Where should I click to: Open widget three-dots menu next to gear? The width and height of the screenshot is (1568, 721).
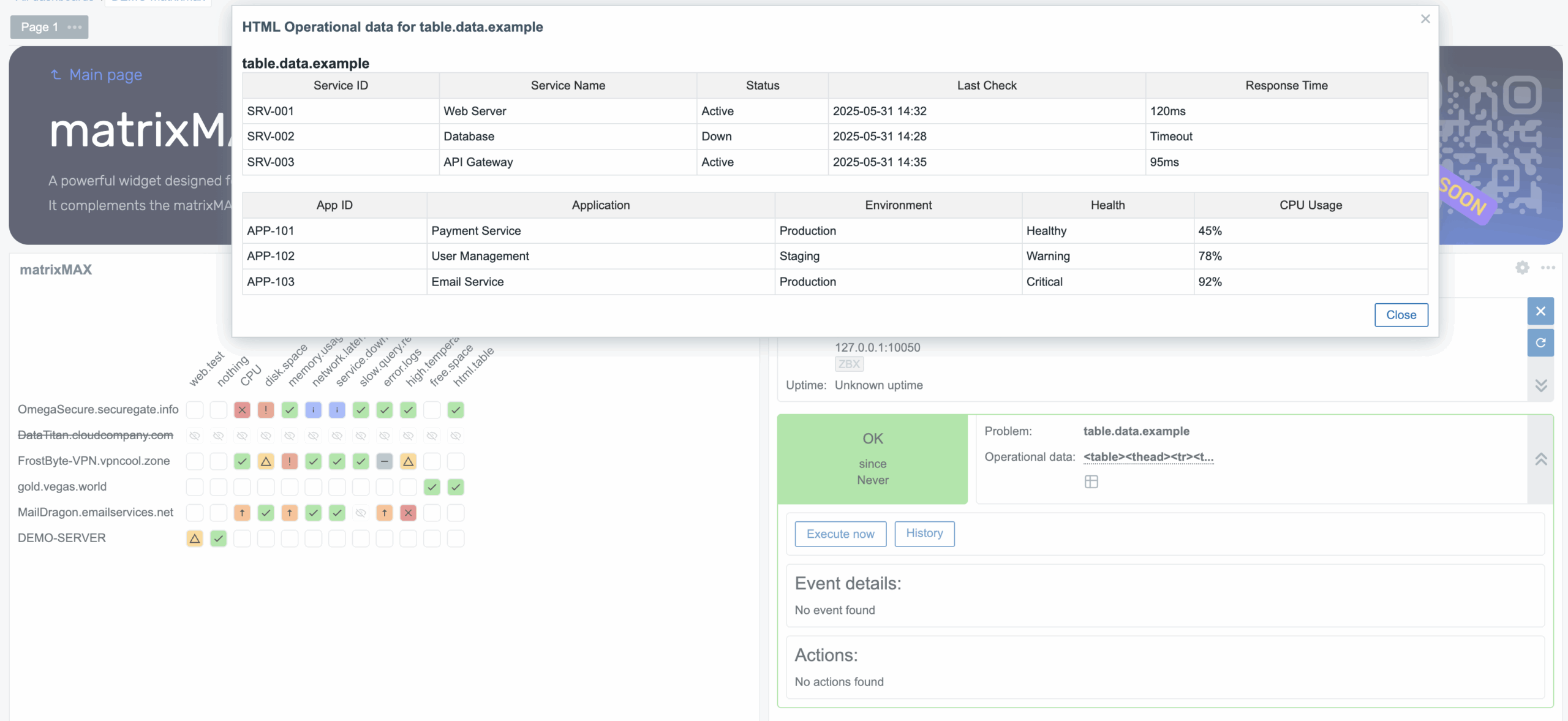(1548, 268)
